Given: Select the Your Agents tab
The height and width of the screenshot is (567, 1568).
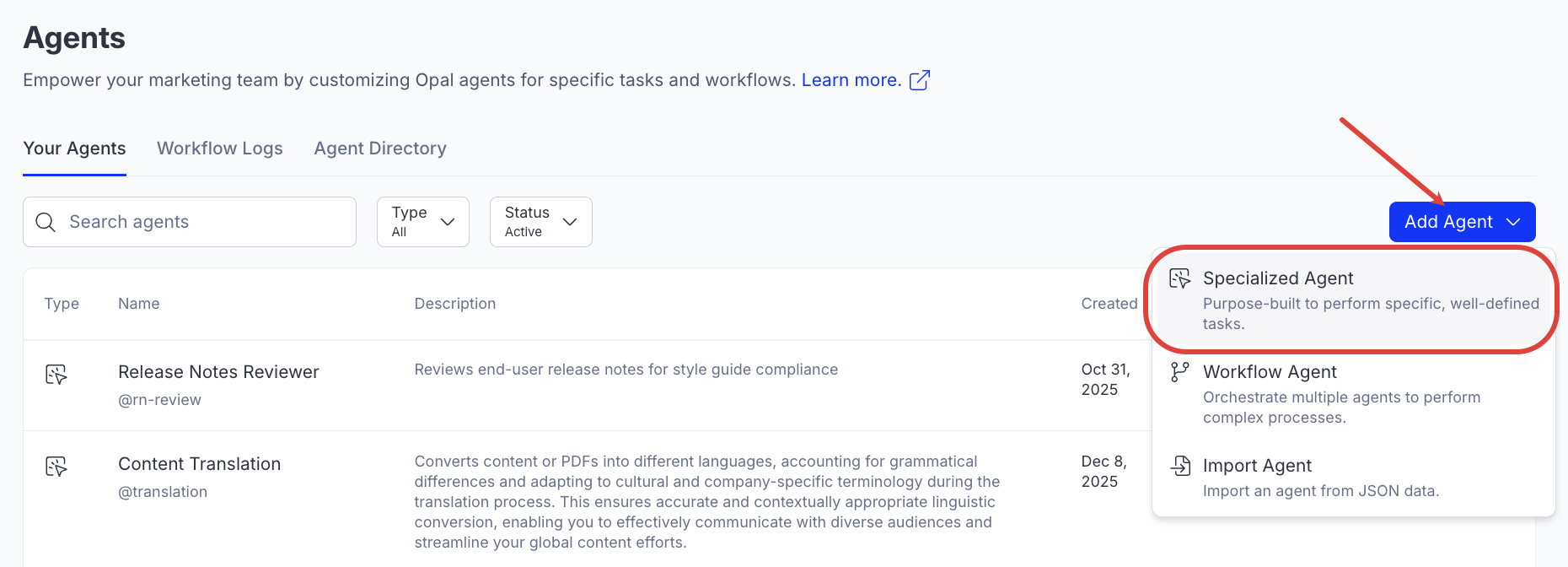Looking at the screenshot, I should click(x=74, y=148).
